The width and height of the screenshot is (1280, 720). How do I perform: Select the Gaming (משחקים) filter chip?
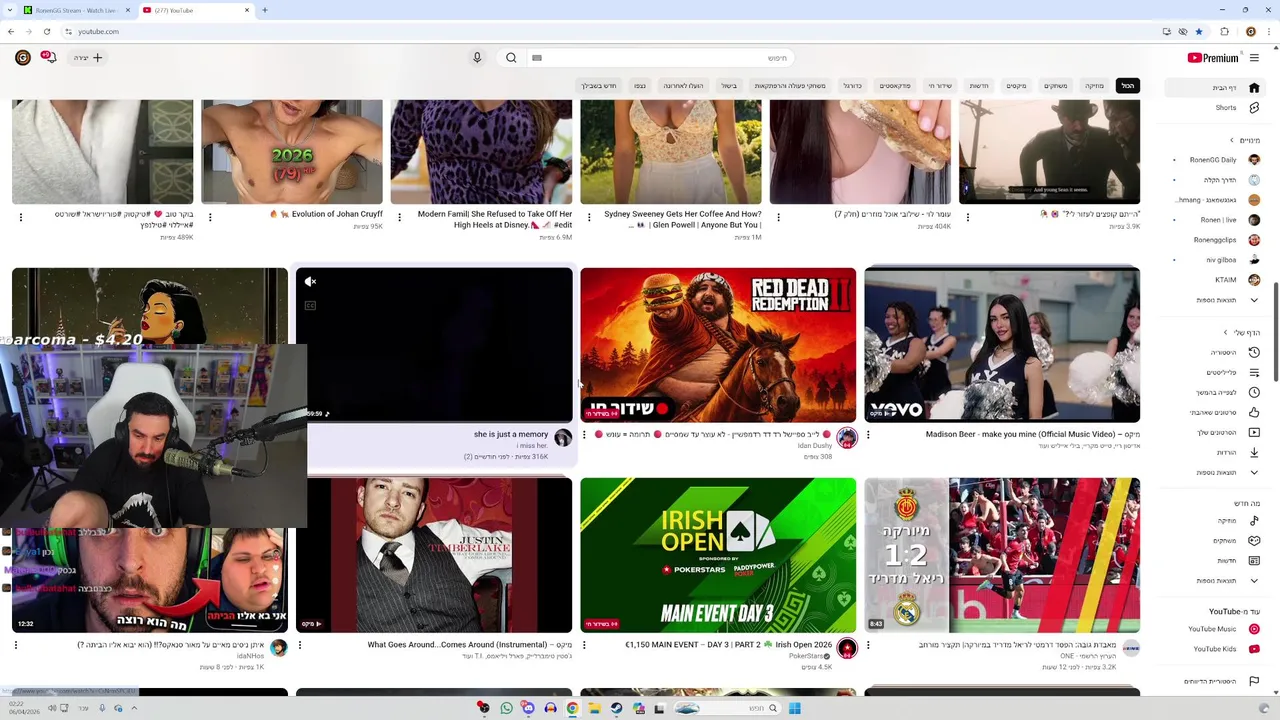(1056, 86)
